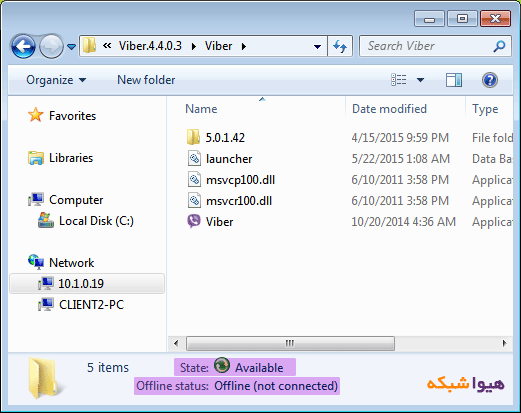The height and width of the screenshot is (413, 521).
Task: Click the 5.0.1.42 folder icon
Action: coord(193,137)
